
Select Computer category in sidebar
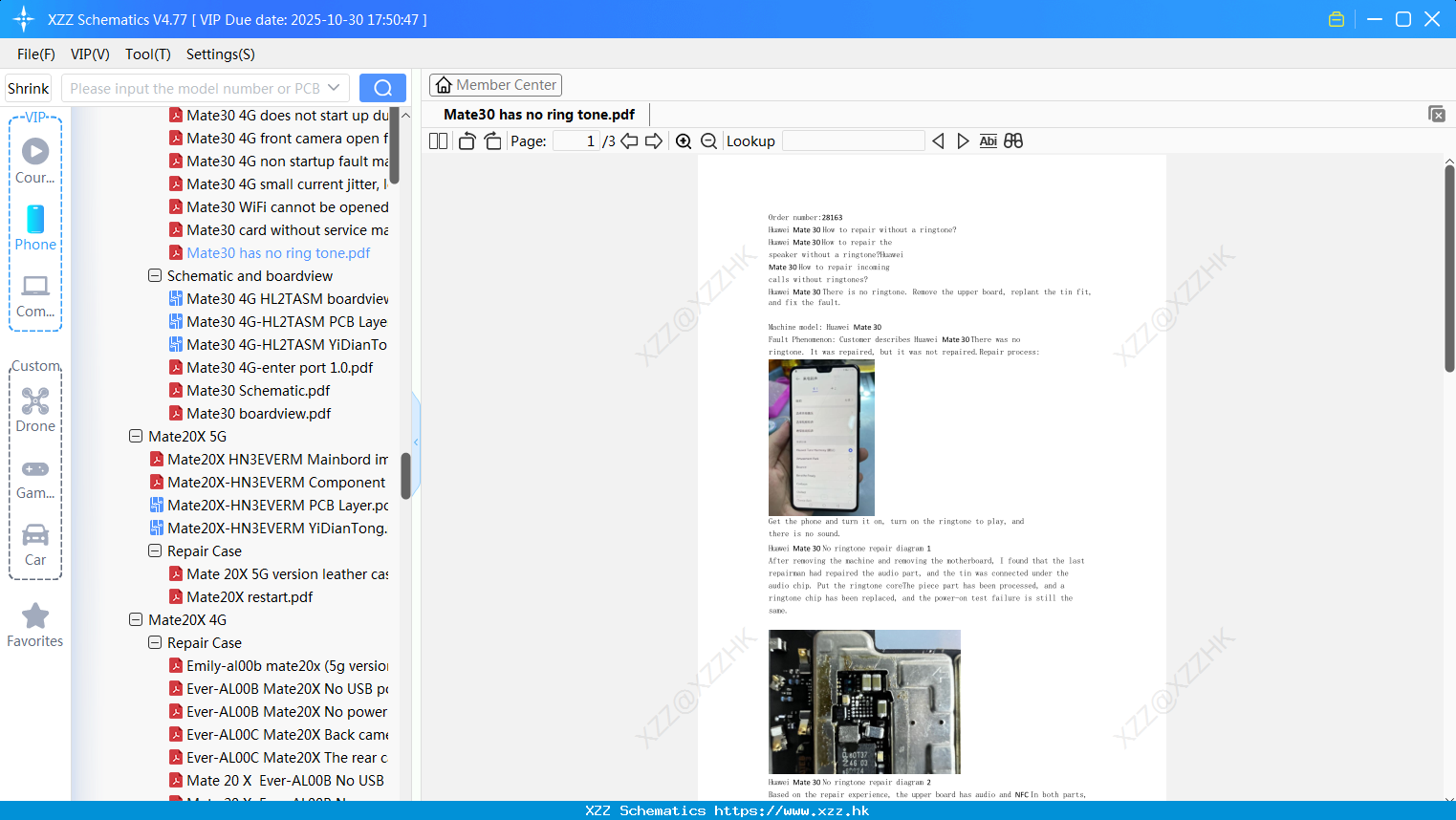[35, 295]
